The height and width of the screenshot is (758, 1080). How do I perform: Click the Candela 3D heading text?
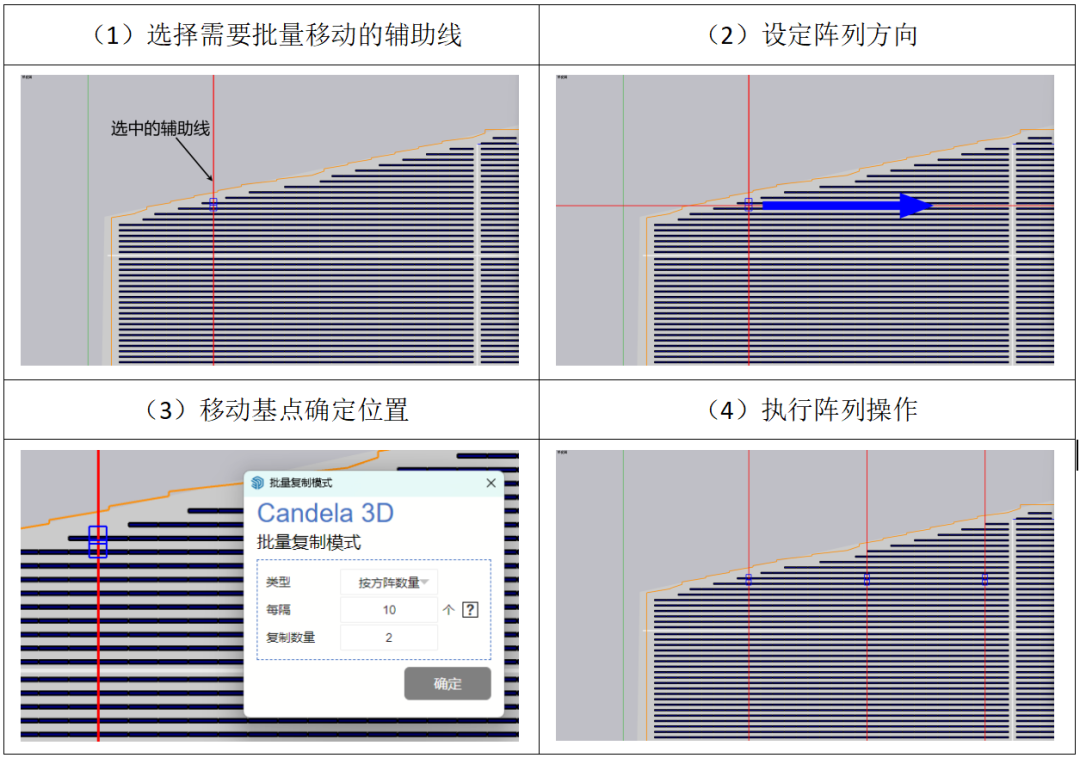pyautogui.click(x=325, y=513)
